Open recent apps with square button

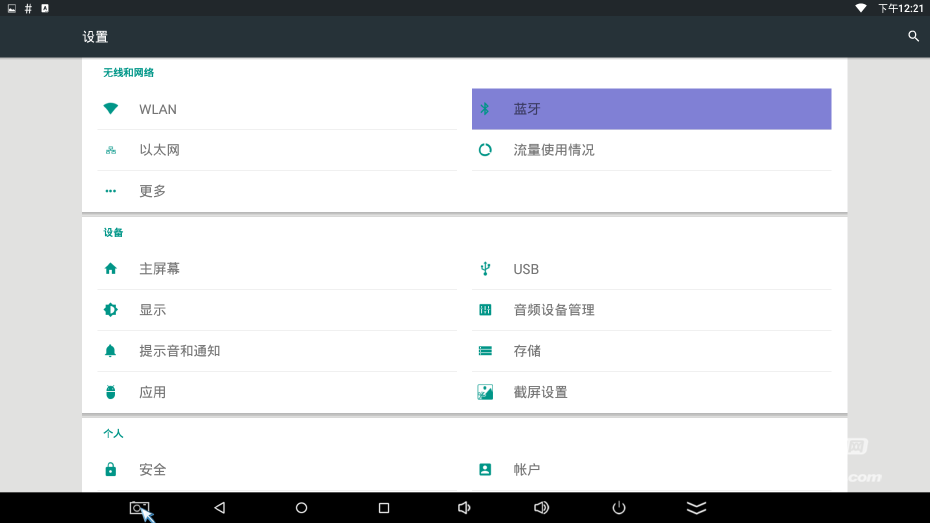click(383, 508)
